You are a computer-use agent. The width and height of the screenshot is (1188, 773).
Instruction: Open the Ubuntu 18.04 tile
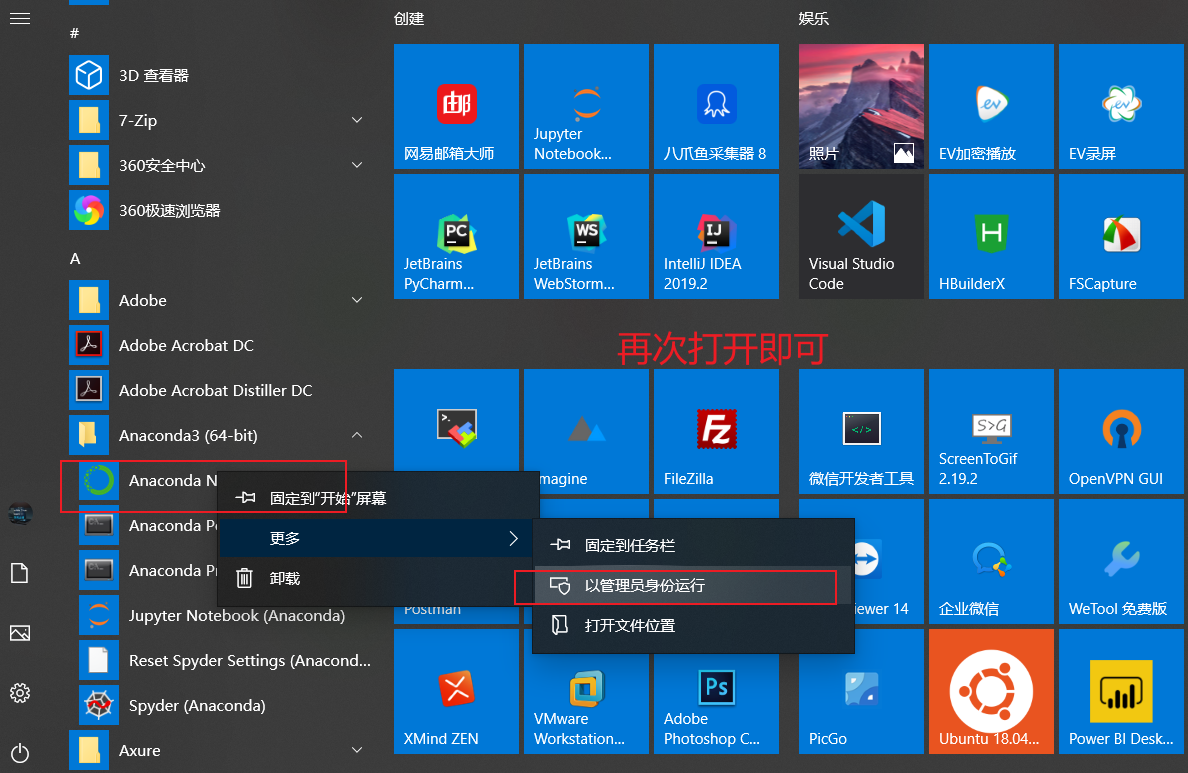pos(991,691)
